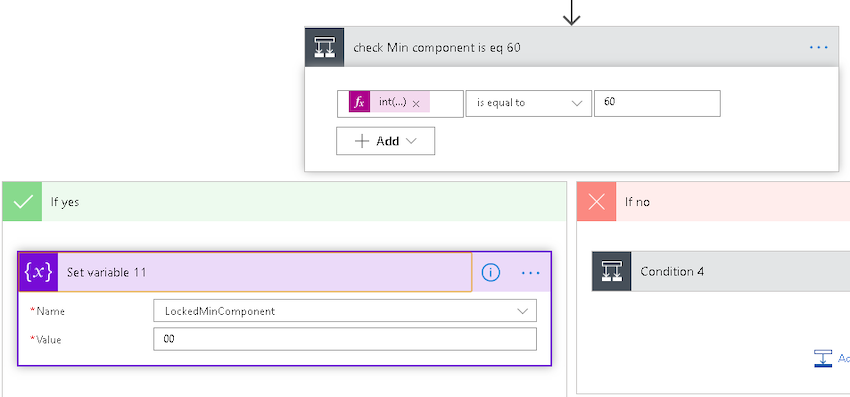Viewport: 850px width, 397px height.
Task: Click the add action icon in If no branch
Action: pyautogui.click(x=823, y=358)
